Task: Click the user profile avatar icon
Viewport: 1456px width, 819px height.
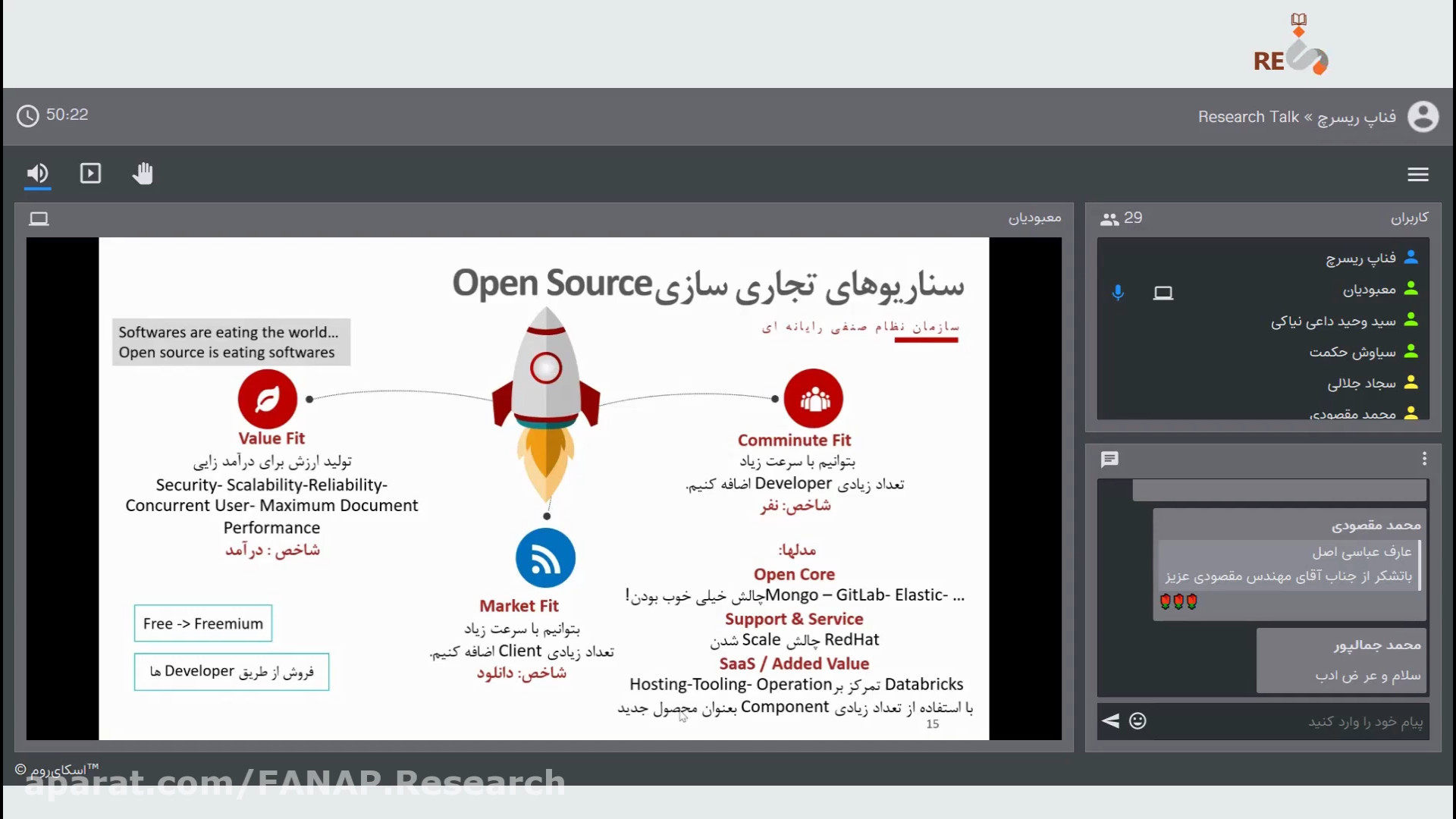Action: coord(1423,117)
